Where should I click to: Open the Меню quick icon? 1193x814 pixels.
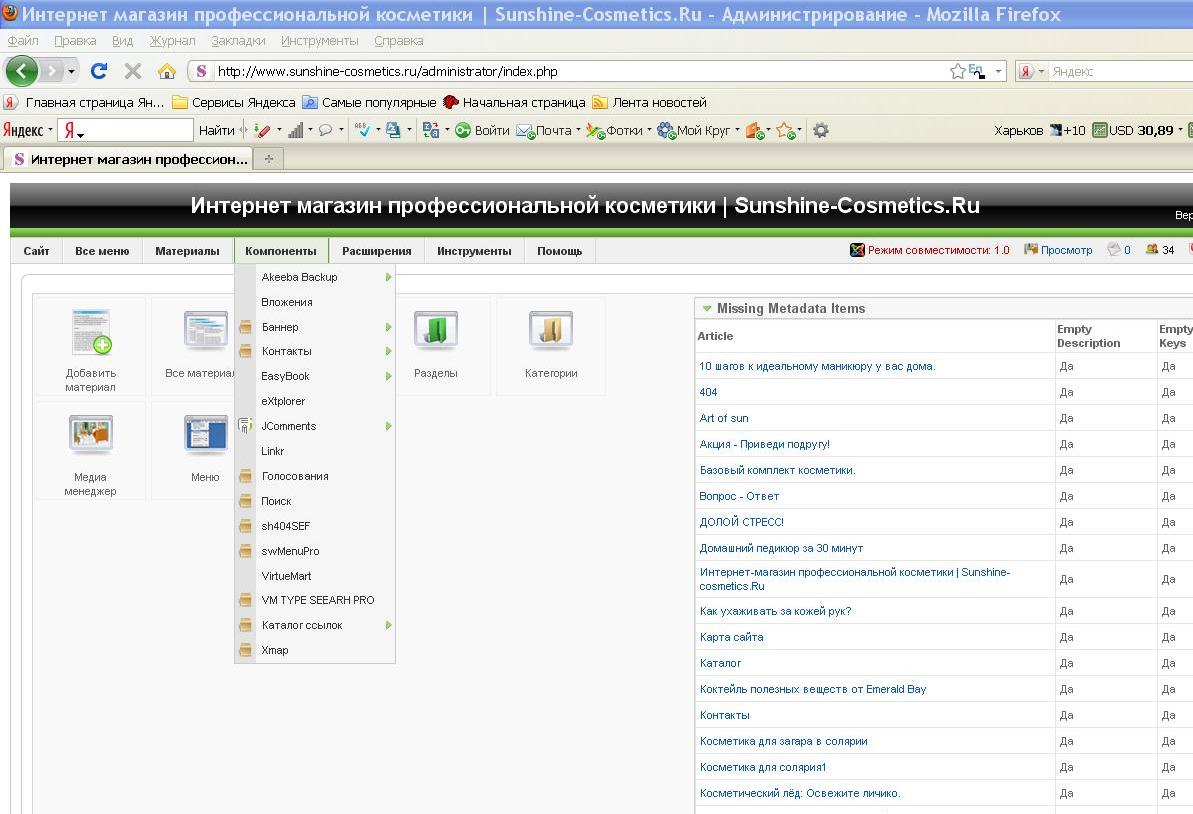tap(205, 449)
